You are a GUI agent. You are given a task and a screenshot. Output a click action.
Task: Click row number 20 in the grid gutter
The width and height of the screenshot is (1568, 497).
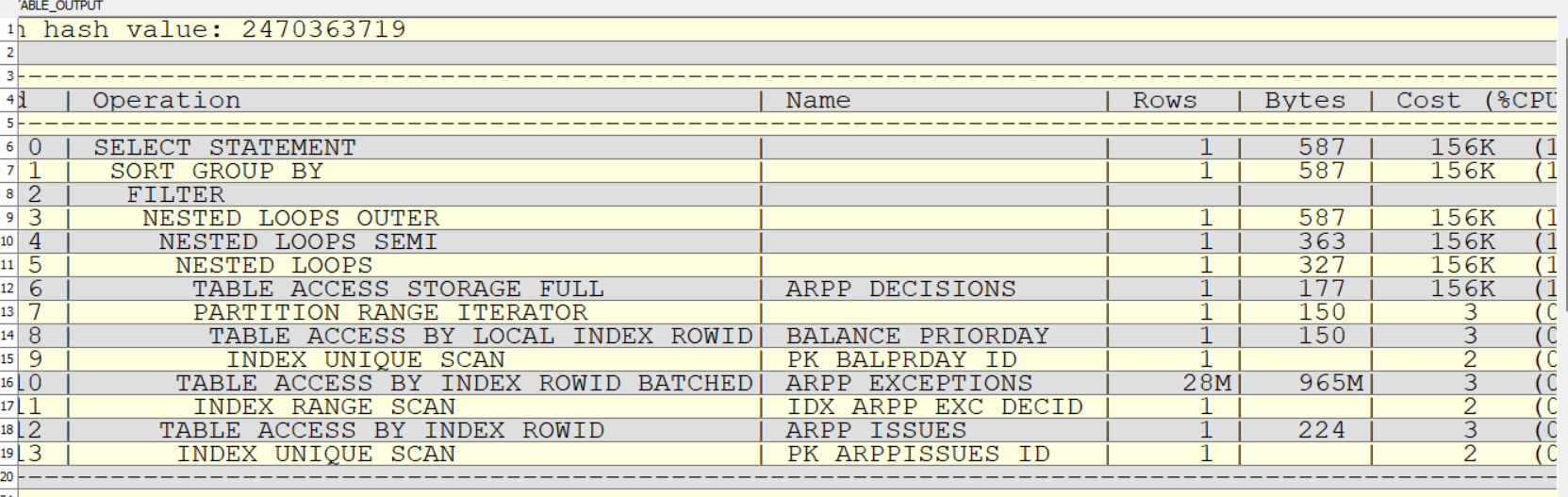point(8,477)
